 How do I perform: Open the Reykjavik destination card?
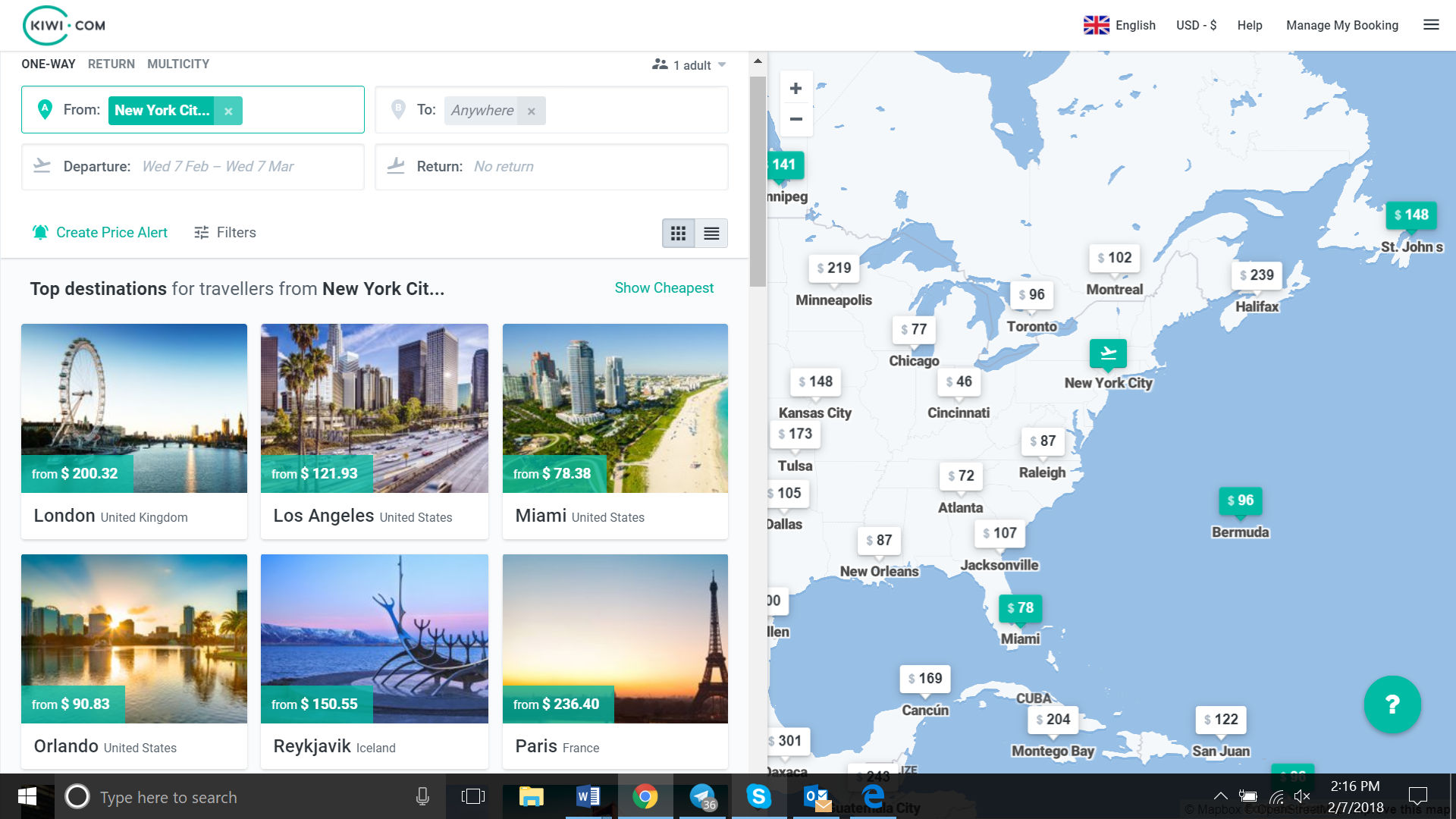coord(375,662)
